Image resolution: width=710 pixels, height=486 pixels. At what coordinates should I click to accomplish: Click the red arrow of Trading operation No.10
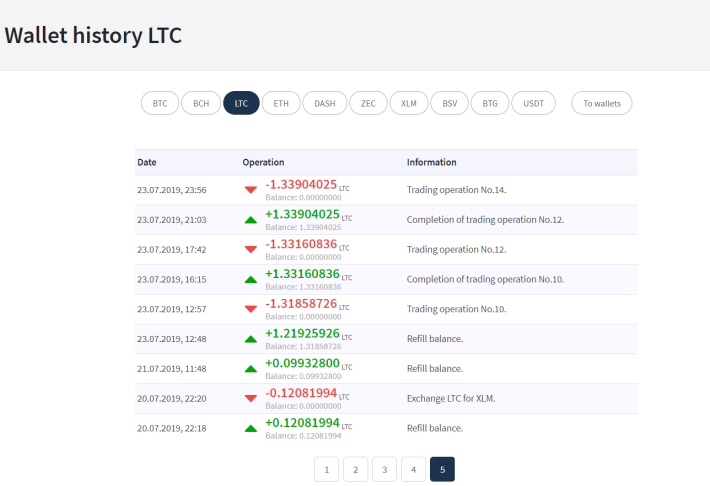coord(250,309)
